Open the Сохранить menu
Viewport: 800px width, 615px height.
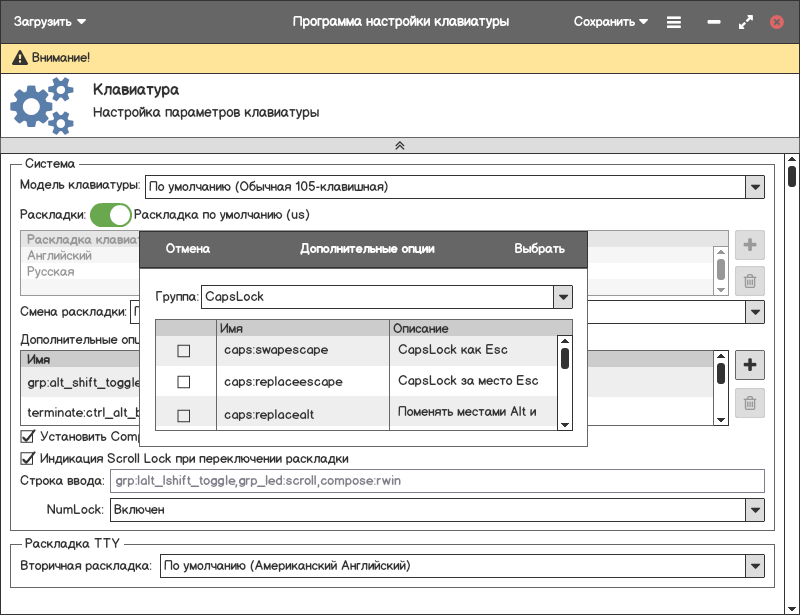point(610,22)
